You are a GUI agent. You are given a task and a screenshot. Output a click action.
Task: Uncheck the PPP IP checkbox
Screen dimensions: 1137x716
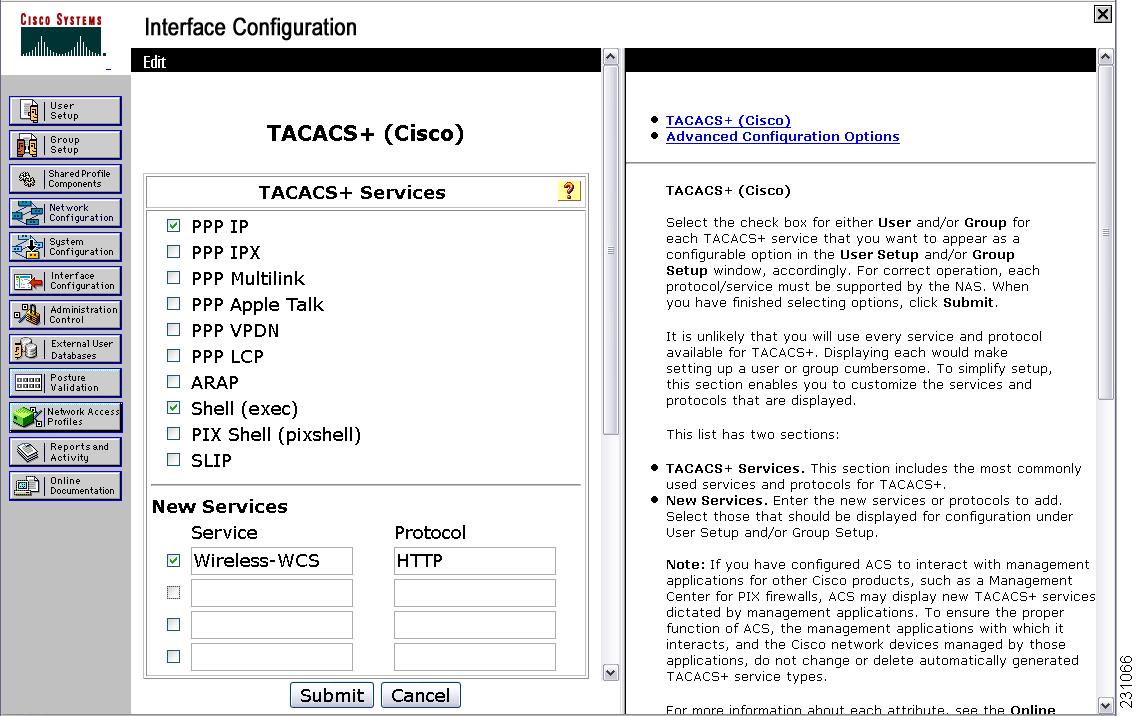point(173,226)
